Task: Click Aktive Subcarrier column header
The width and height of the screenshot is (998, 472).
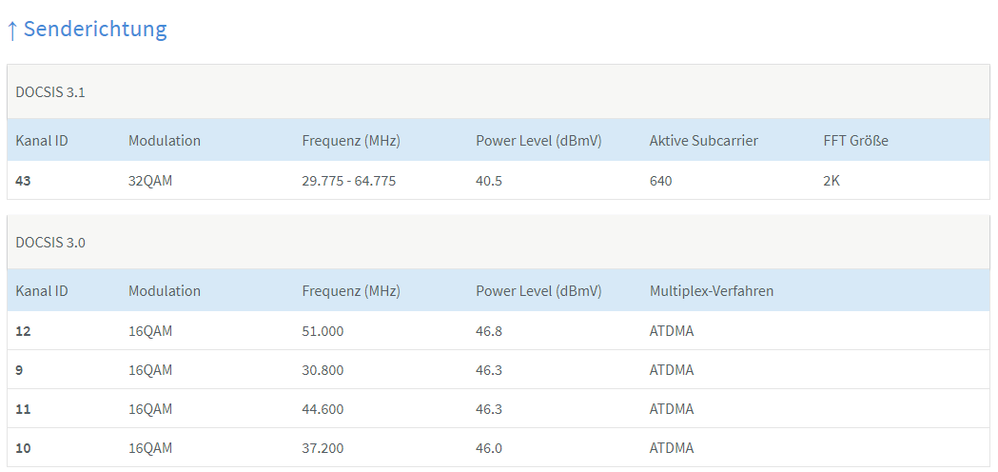Action: point(703,141)
